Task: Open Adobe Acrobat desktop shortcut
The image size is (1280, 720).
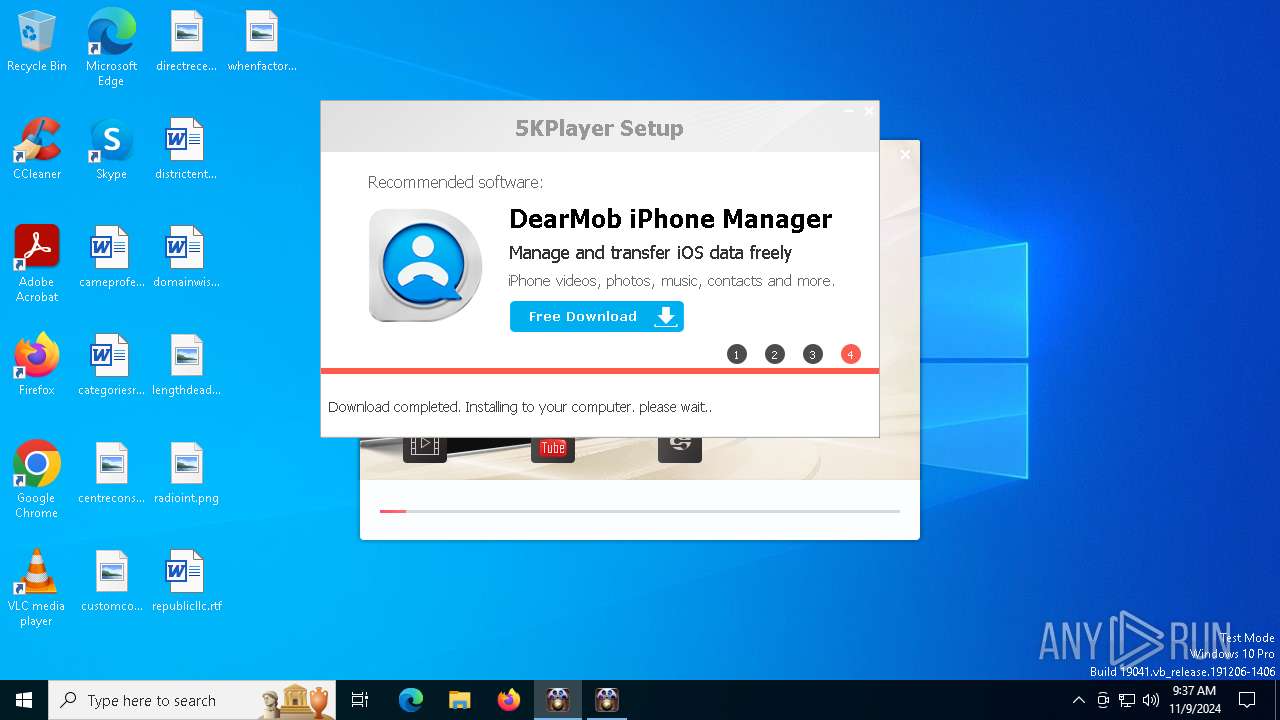Action: tap(37, 264)
